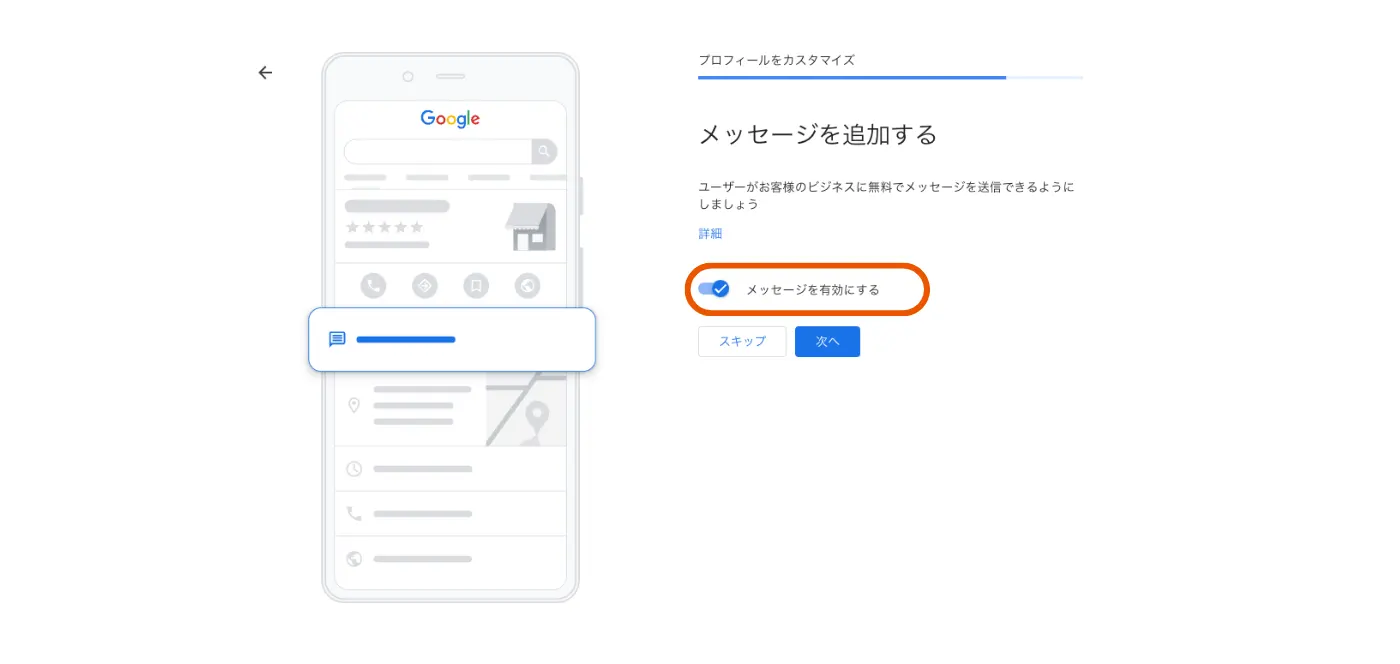Viewport: 1400px width, 664px height.
Task: Open the 詳細 link
Action: (710, 234)
